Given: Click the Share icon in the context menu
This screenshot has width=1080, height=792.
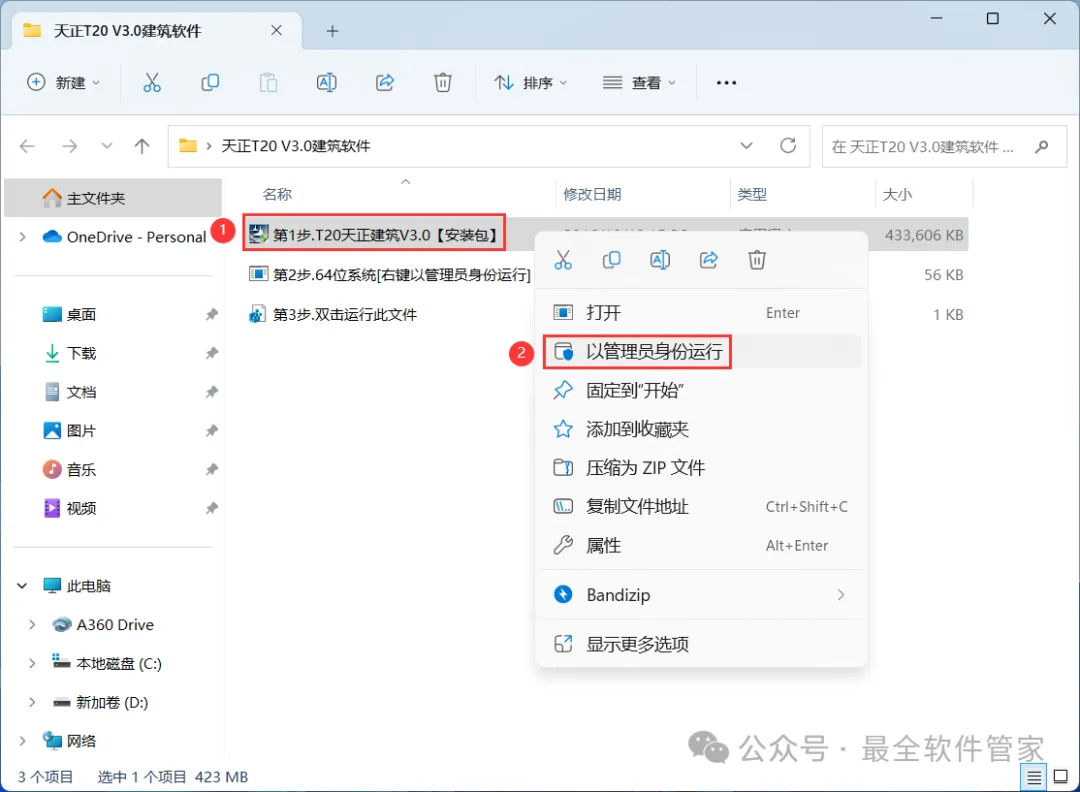Looking at the screenshot, I should point(709,260).
